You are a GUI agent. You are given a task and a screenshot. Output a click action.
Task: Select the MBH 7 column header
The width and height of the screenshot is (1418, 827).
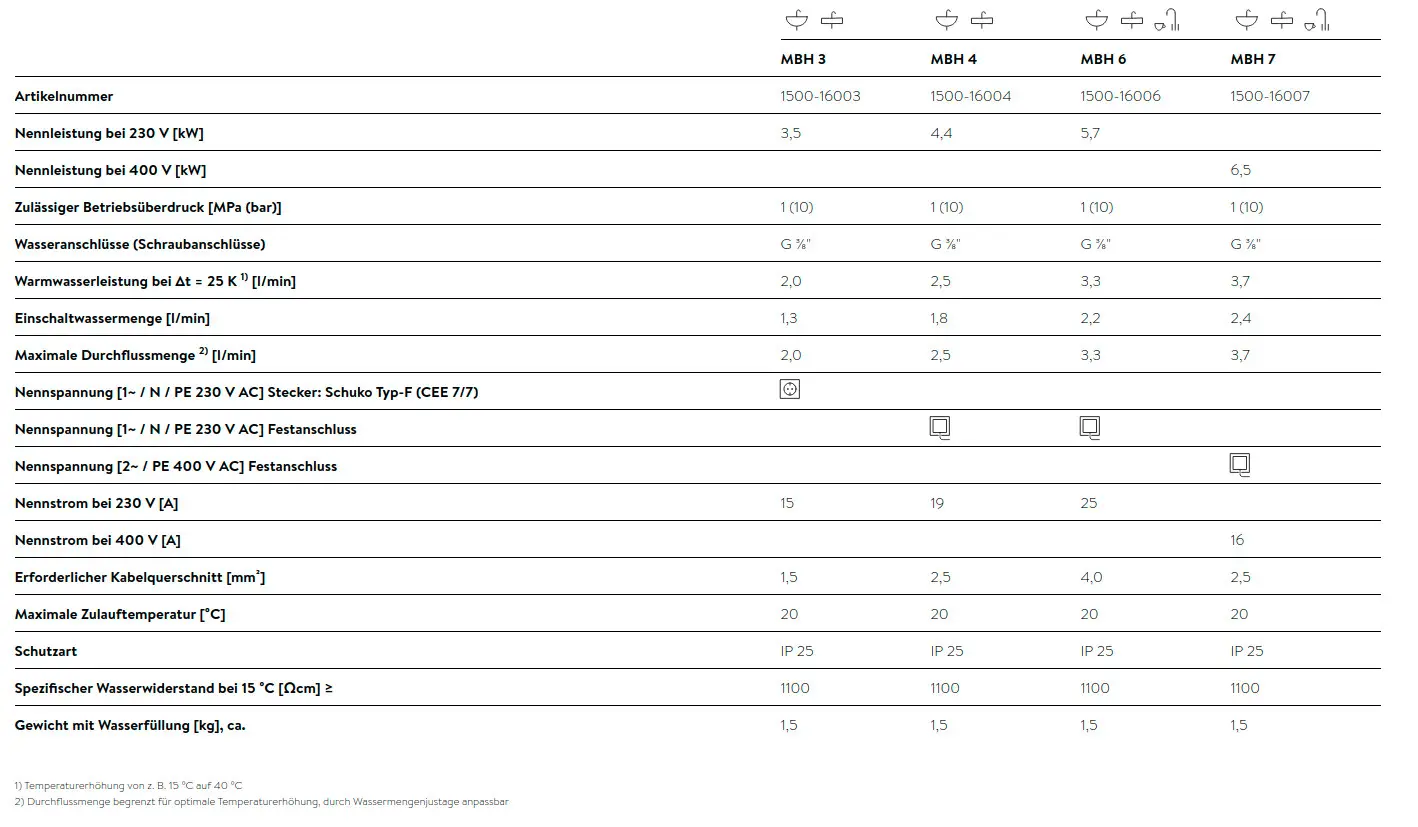(1253, 59)
